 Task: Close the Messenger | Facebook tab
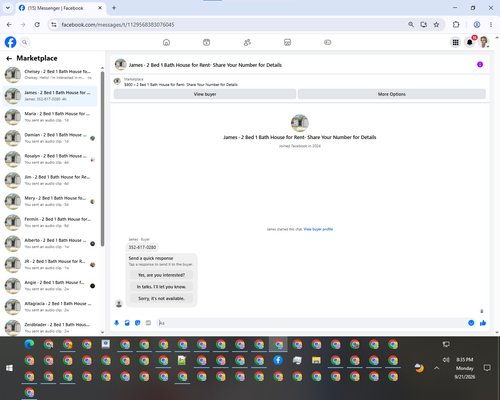(100, 8)
